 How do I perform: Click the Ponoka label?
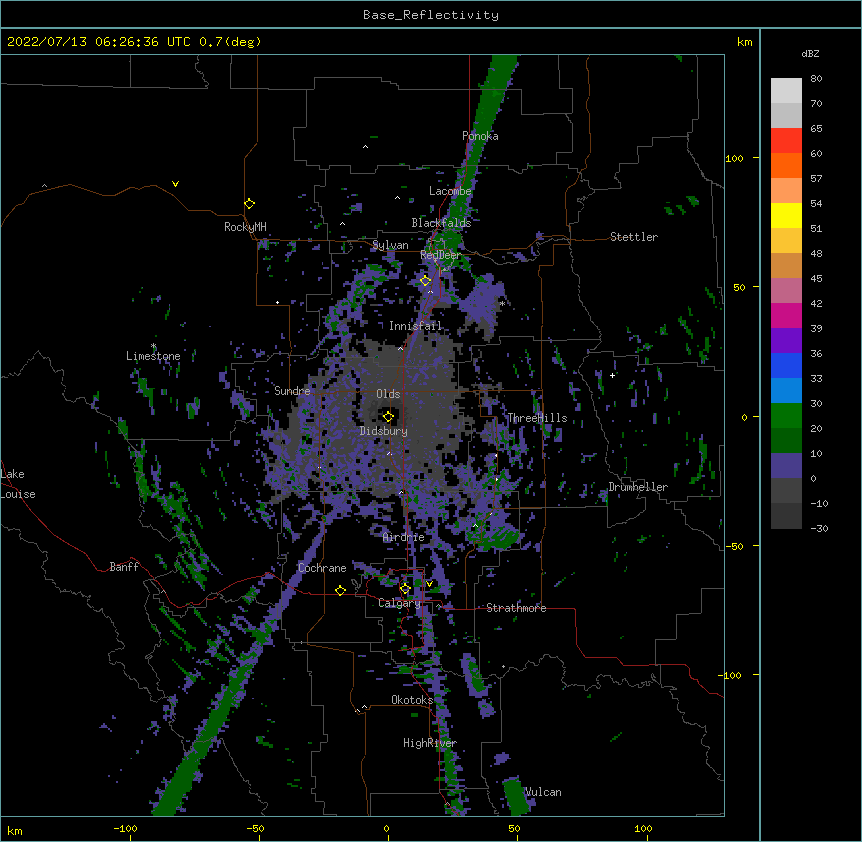(480, 136)
